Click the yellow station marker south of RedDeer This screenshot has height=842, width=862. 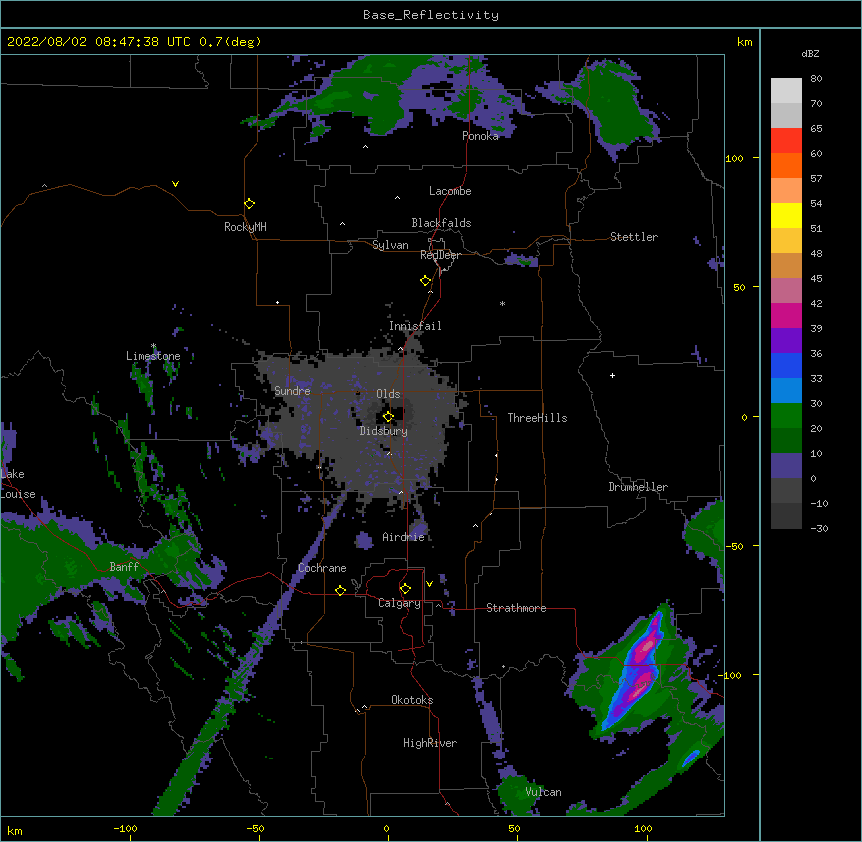[x=425, y=281]
